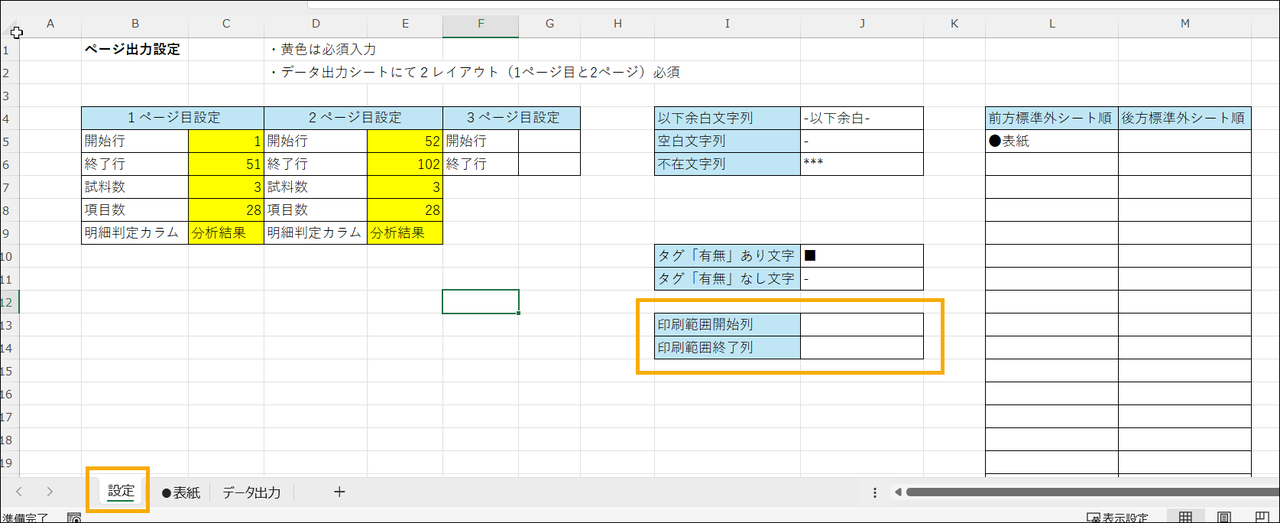Viewport: 1280px width, 523px height.
Task: Click the ページ出力設定 title cell
Action: click(133, 49)
